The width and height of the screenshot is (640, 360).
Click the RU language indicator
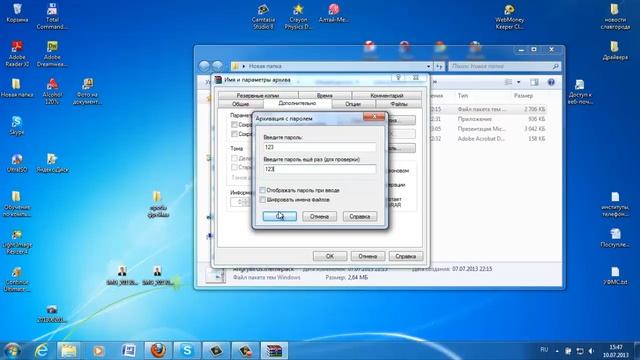pos(544,350)
